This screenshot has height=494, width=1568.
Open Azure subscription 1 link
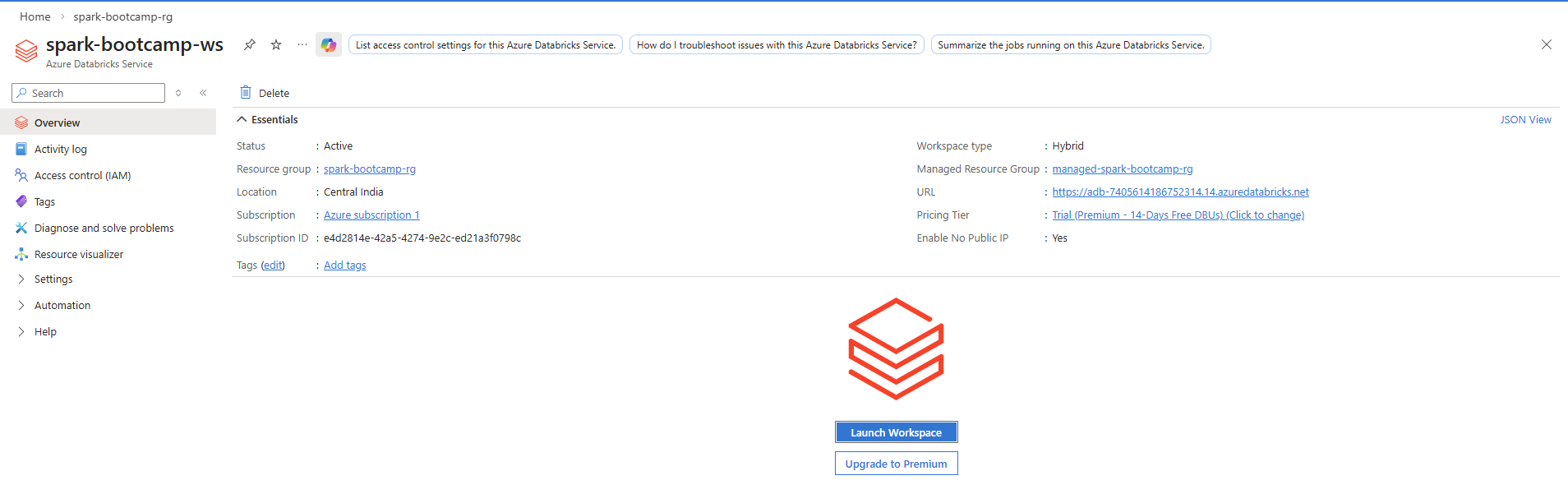[371, 215]
